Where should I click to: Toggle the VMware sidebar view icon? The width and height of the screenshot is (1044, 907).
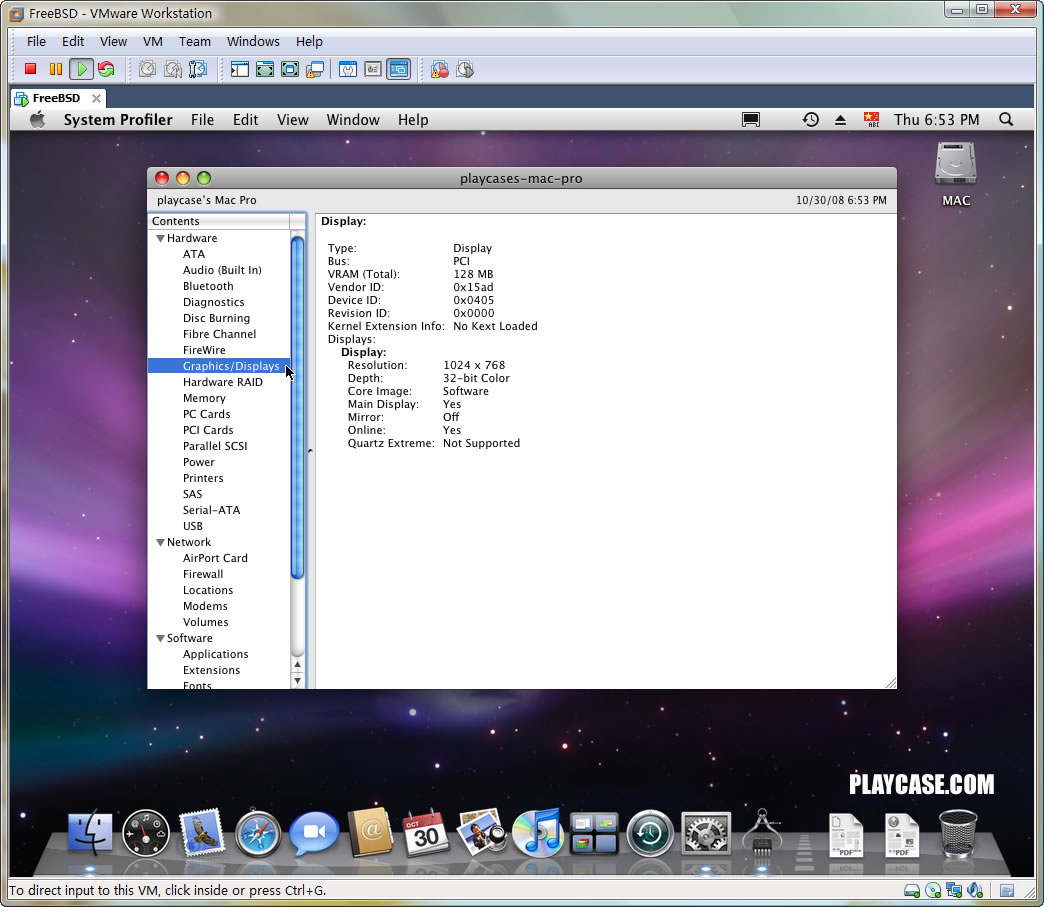tap(240, 69)
